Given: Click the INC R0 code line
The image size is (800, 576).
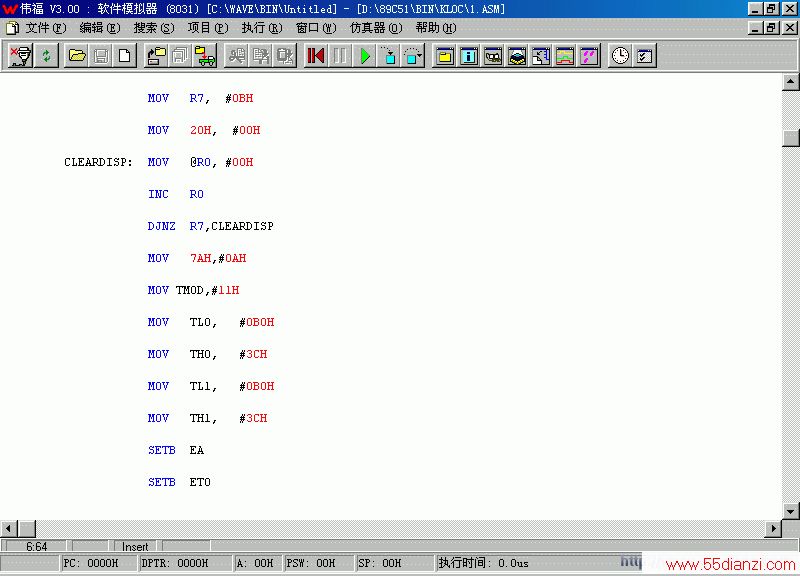Looking at the screenshot, I should (176, 194).
